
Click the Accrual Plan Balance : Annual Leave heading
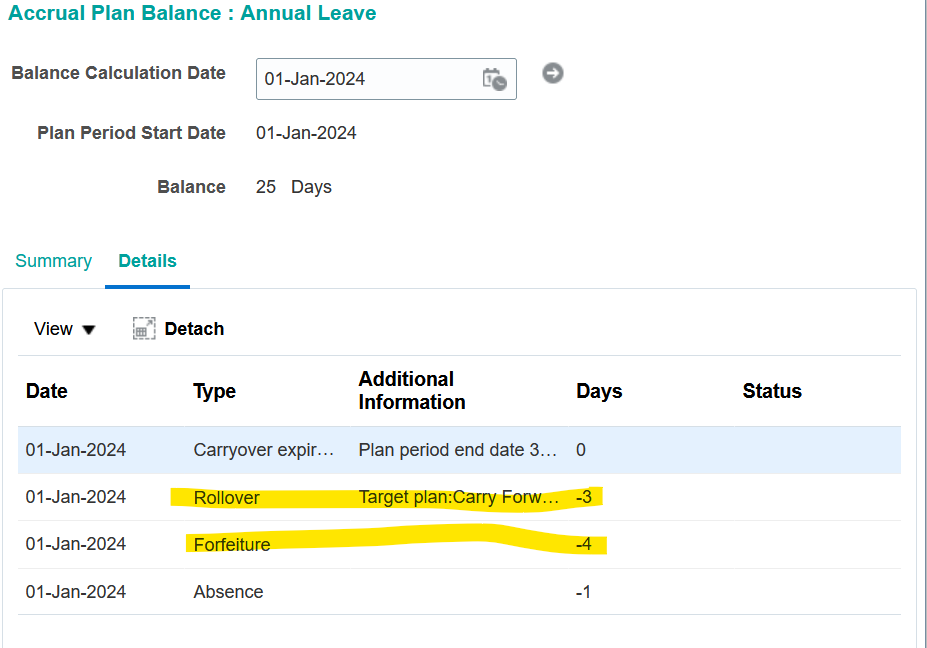point(192,14)
